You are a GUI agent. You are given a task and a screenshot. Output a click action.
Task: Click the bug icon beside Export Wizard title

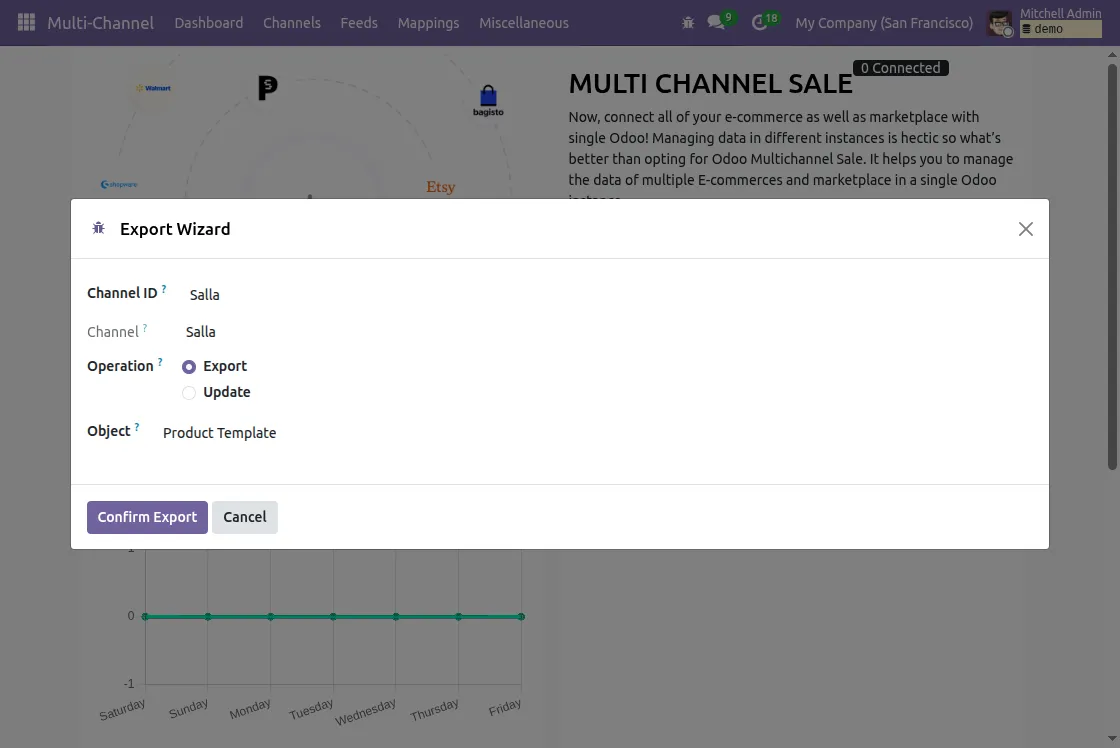coord(98,228)
